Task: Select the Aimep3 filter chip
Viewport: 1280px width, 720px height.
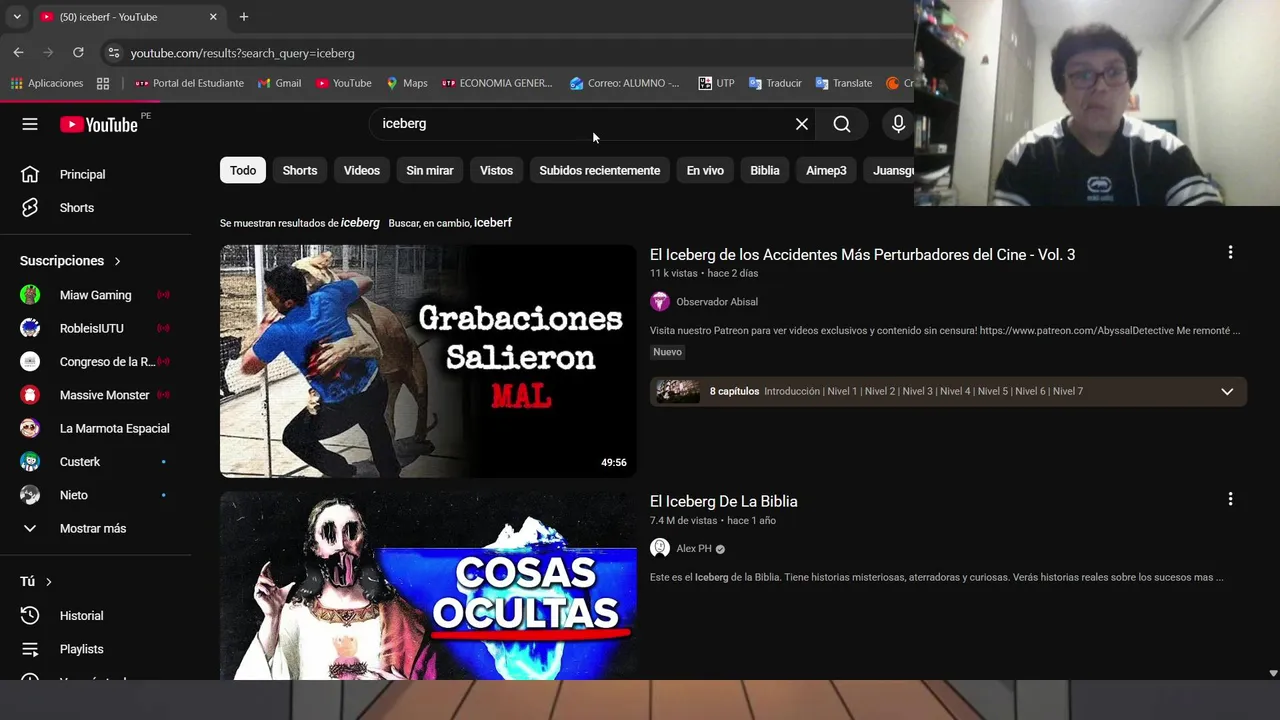Action: point(826,170)
